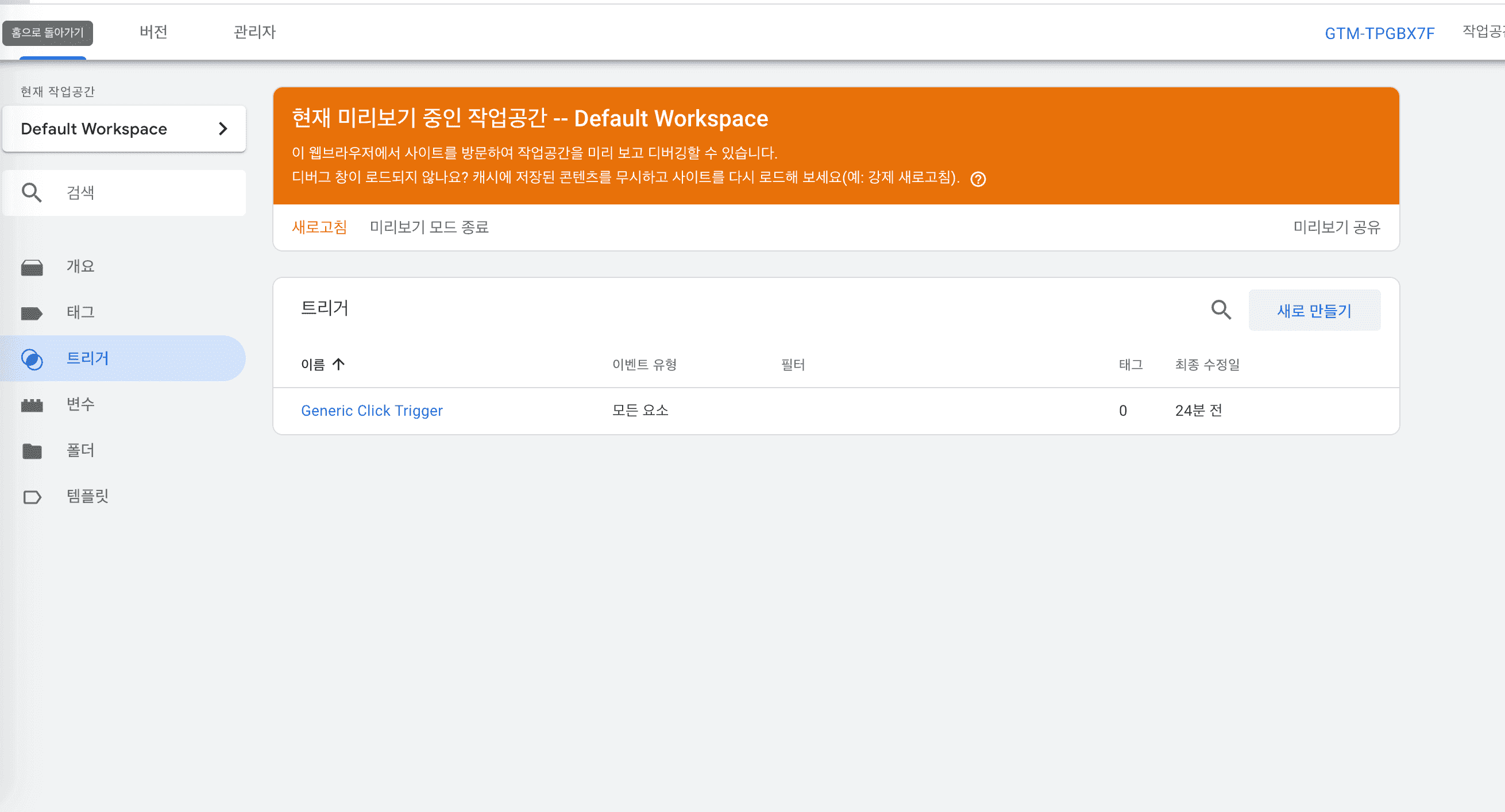Click the Tags (태그) sidebar icon
Screen dimensions: 1505x812
(32, 313)
